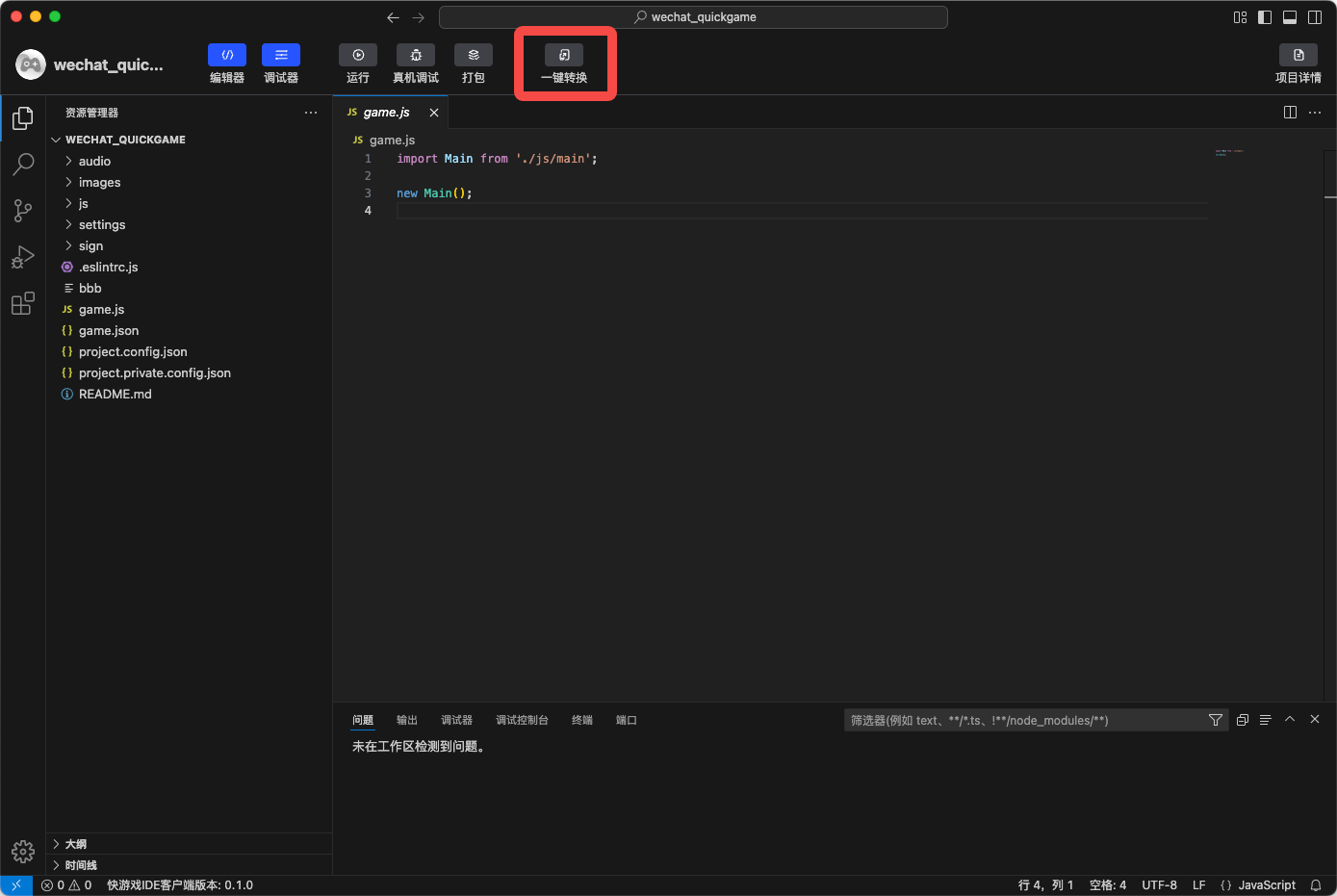Switch to the 输出 output tab
This screenshot has height=896, width=1337.
pos(407,720)
